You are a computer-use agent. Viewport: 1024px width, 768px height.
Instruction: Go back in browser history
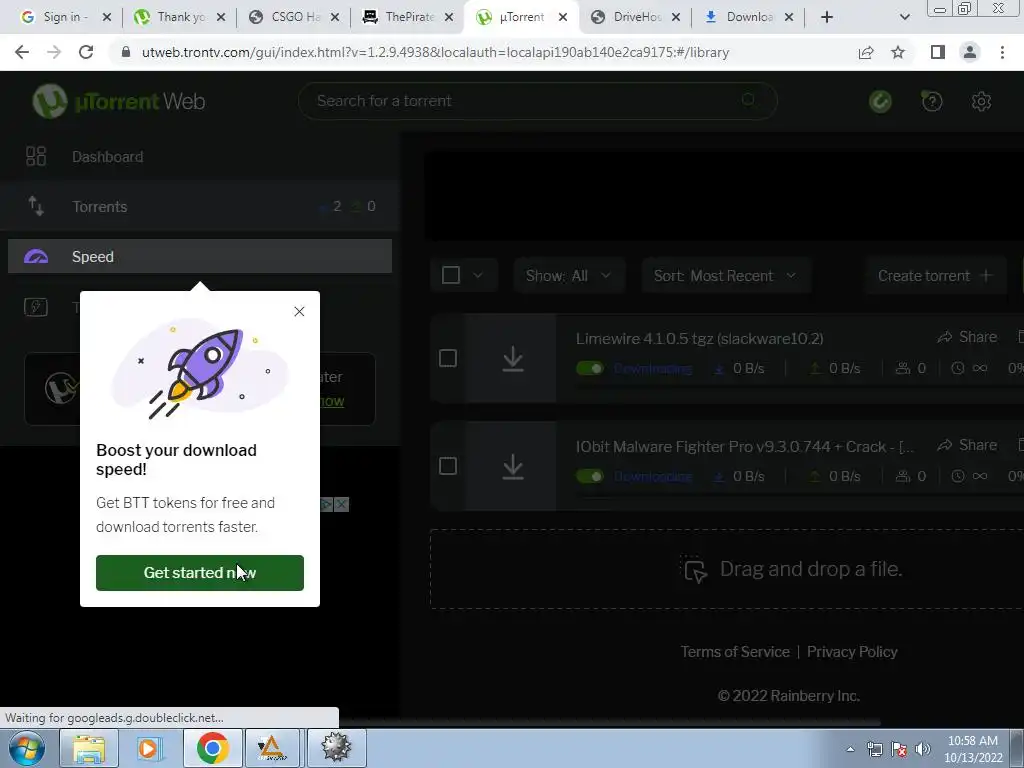[22, 52]
